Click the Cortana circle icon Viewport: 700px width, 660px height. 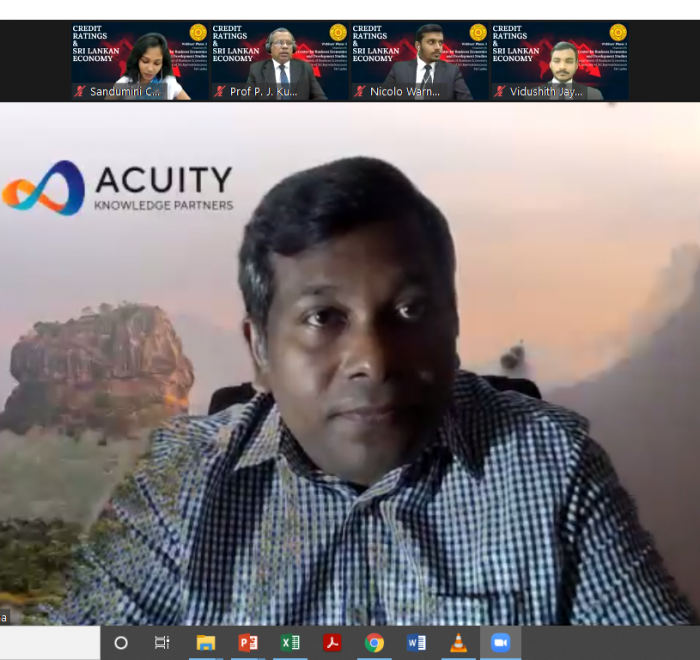(x=121, y=643)
